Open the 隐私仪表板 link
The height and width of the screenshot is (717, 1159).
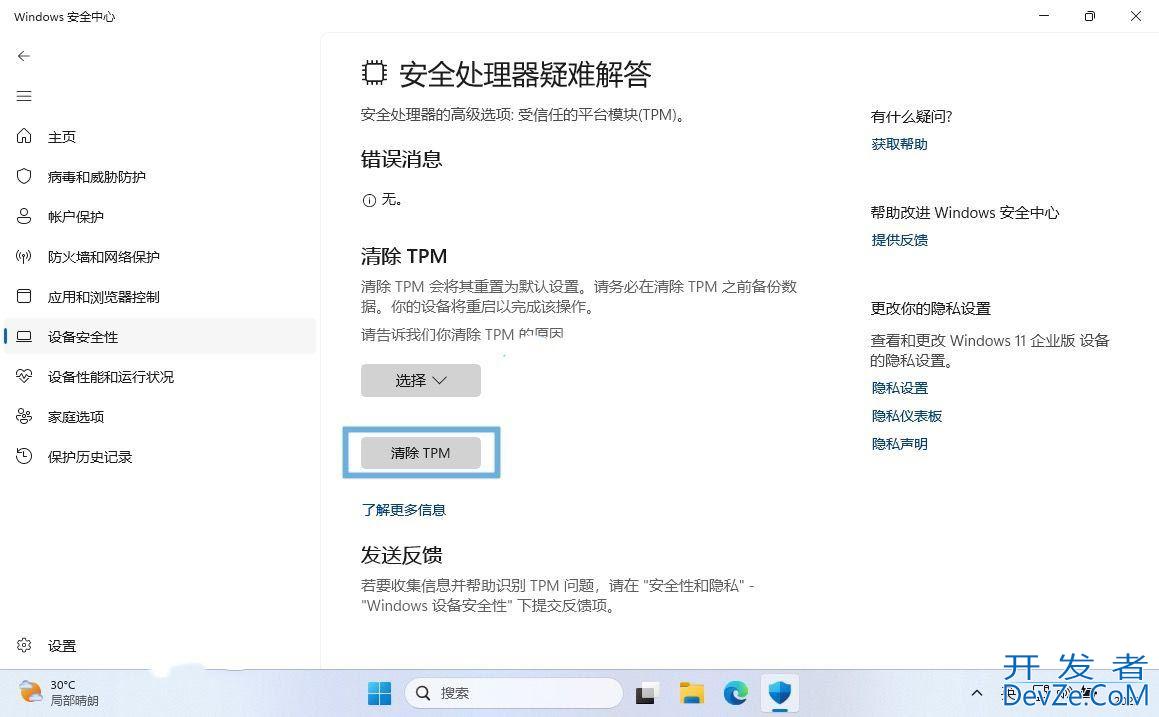(x=906, y=415)
